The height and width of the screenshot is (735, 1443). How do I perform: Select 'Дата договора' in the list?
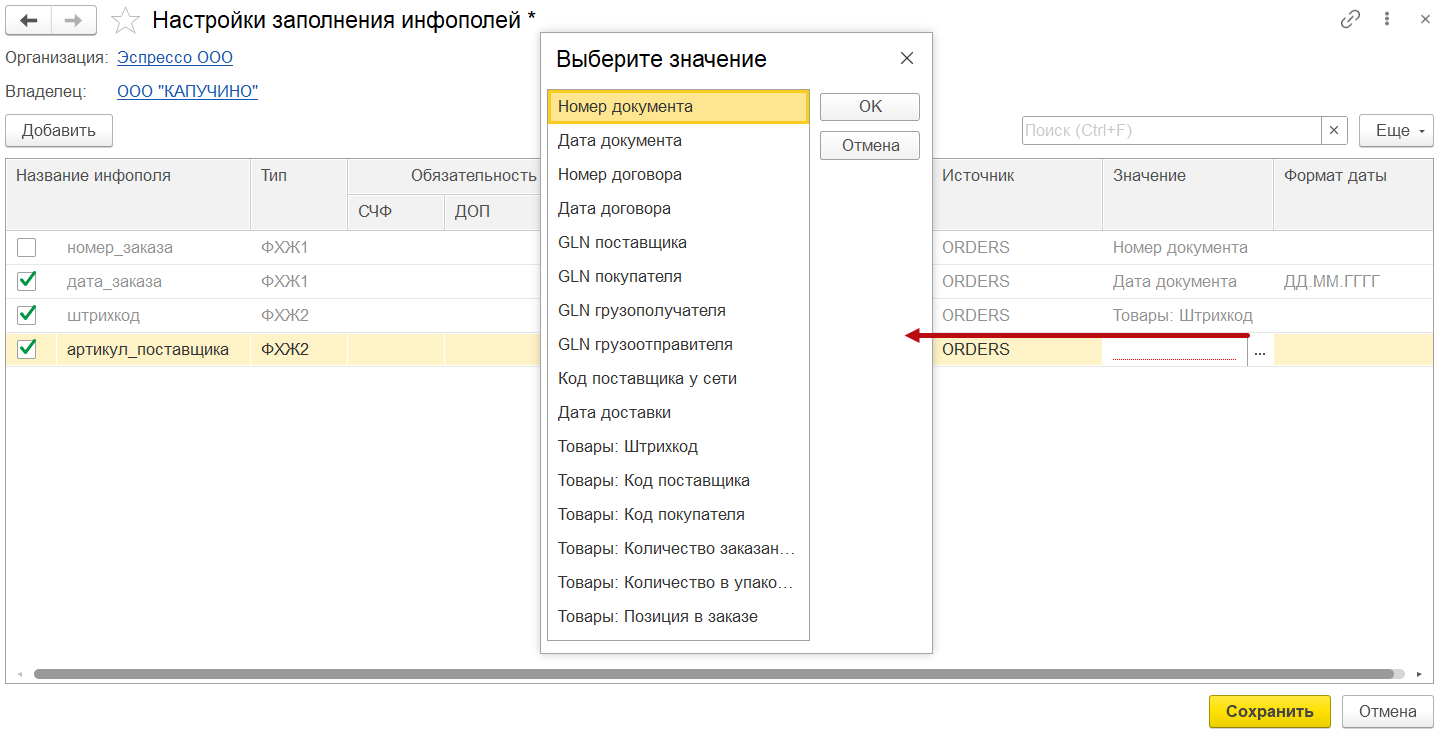678,208
